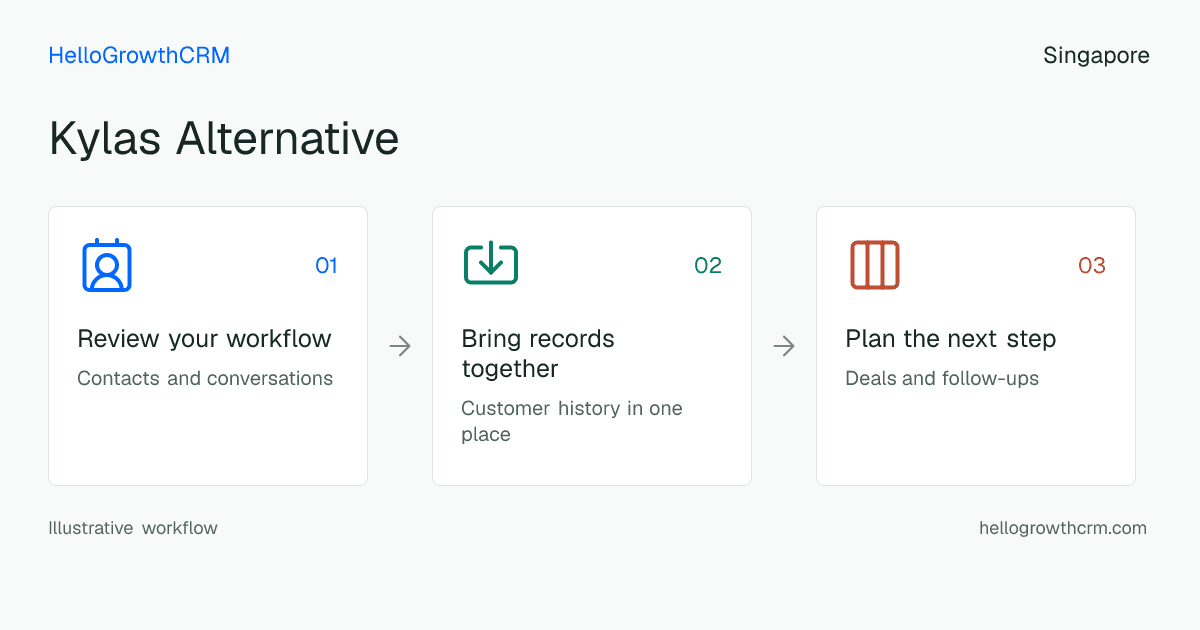
Task: Open the HelloGrowthCRM brand link
Action: 139,56
